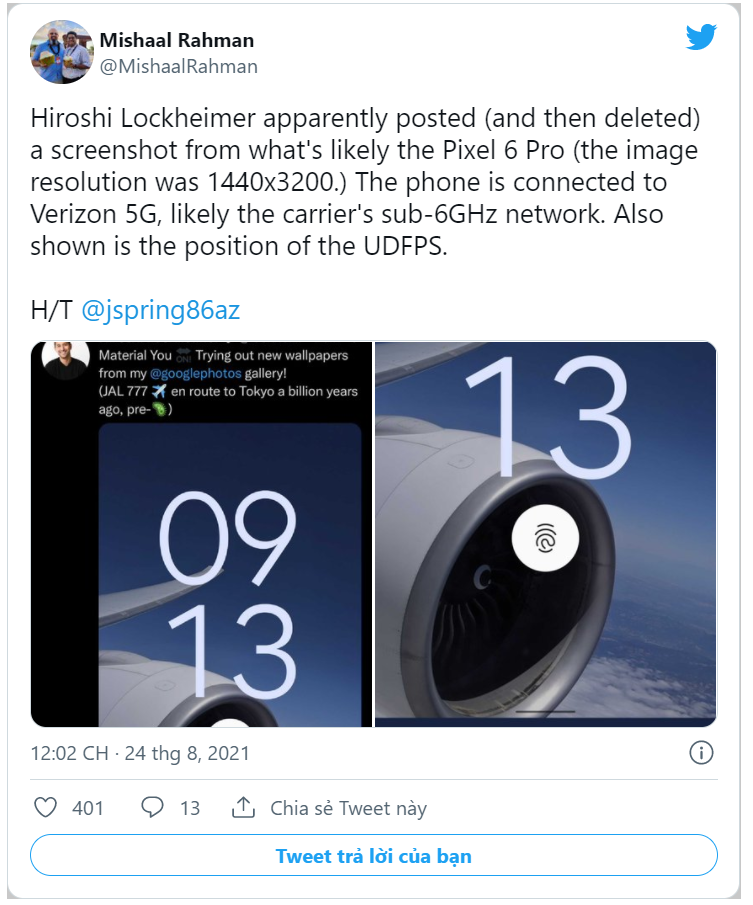Click the share arrow icon

click(245, 807)
